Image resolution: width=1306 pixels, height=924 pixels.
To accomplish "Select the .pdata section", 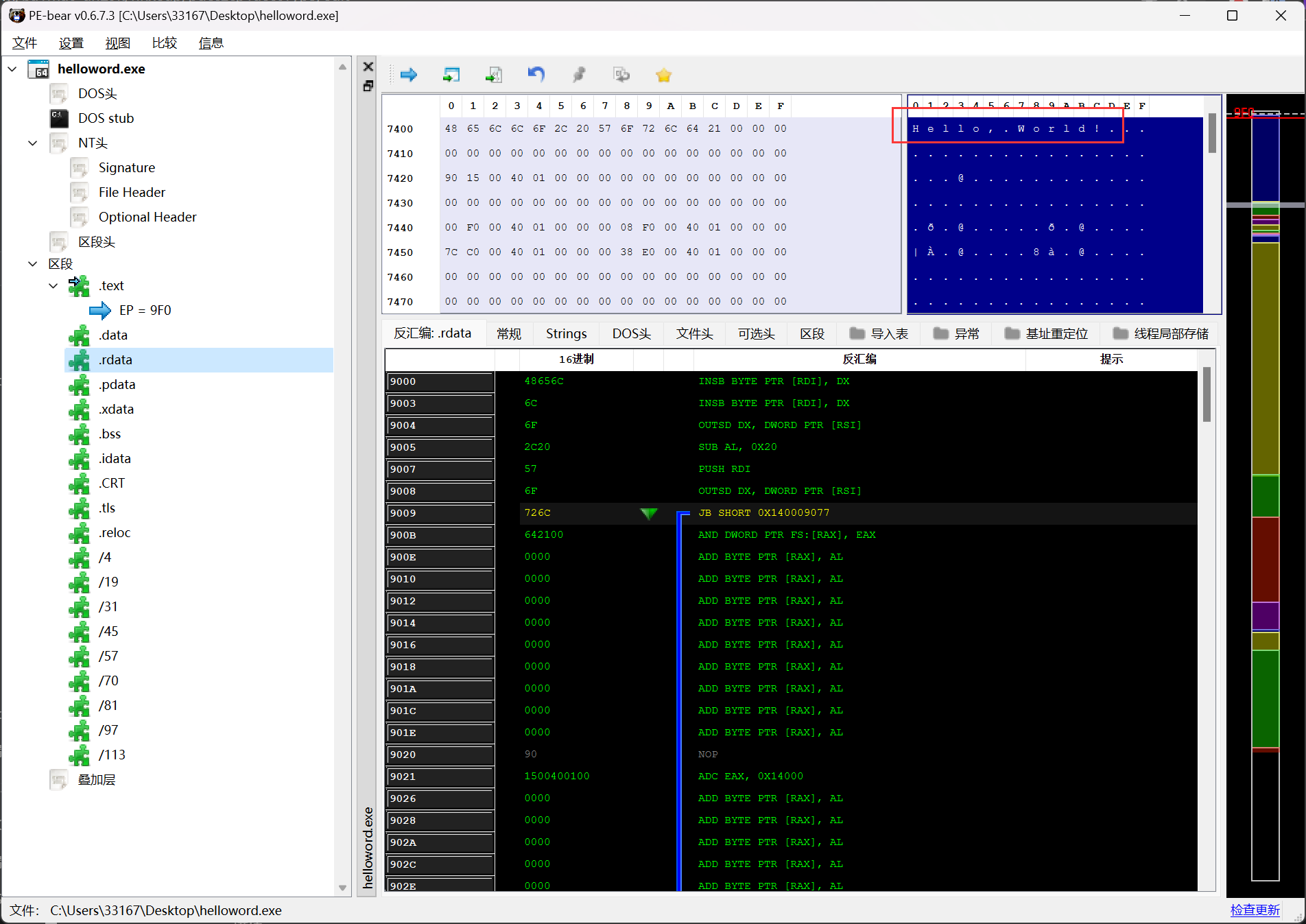I will (117, 384).
